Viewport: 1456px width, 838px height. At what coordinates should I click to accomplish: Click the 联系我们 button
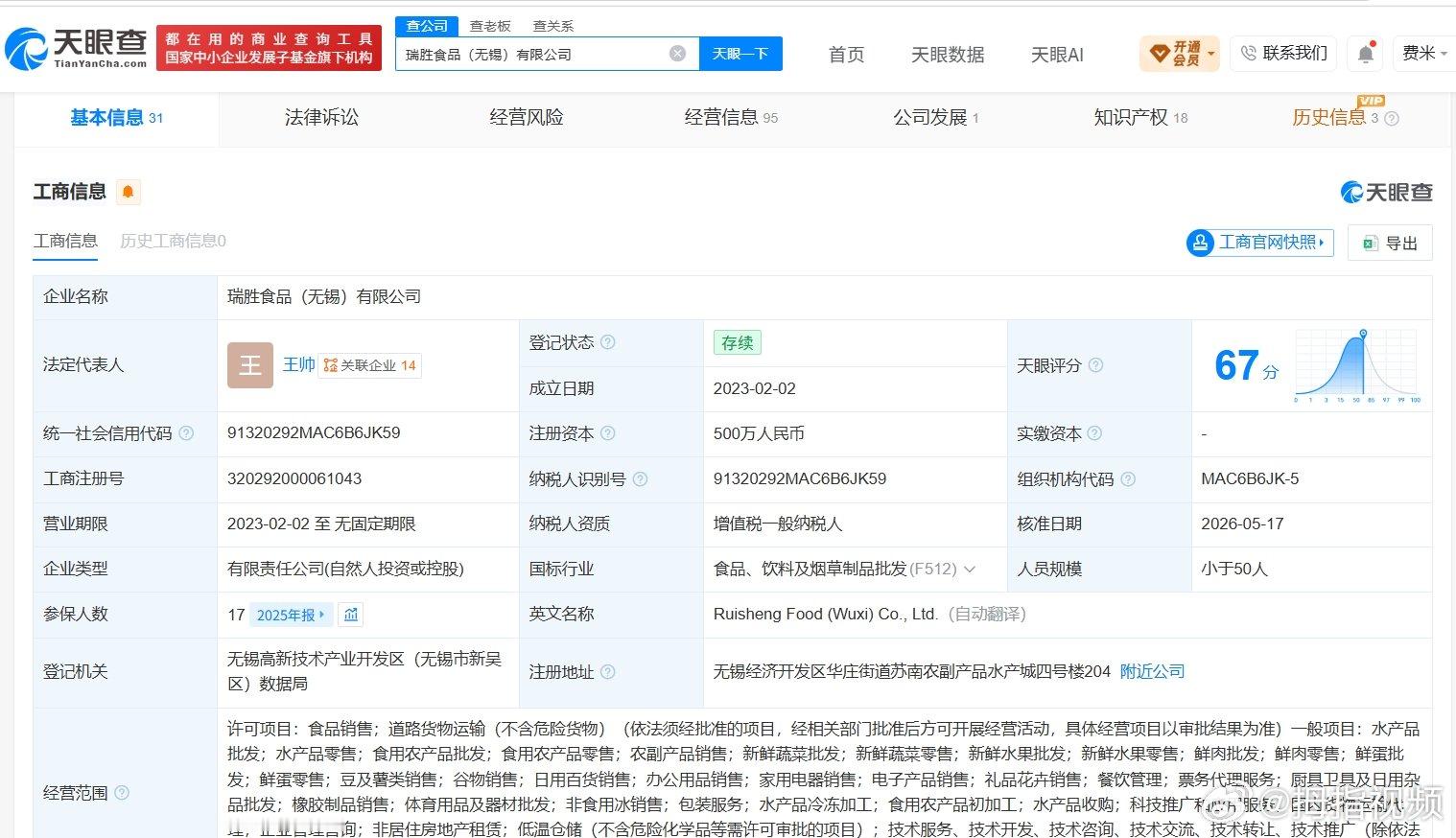click(1284, 54)
